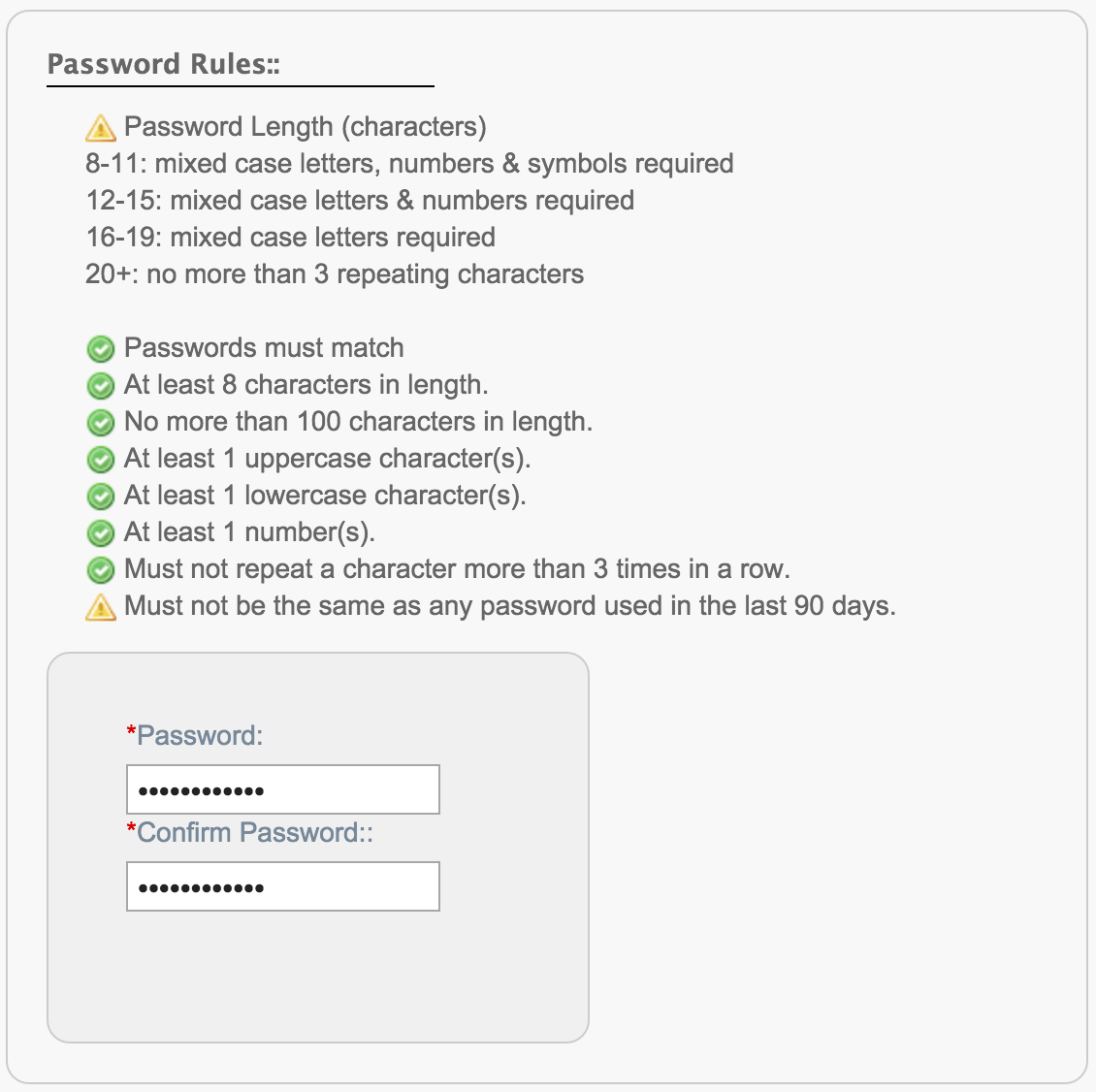Click the 16-19 mixed case letters required text
Screen dimensions: 1096x1092
click(291, 238)
